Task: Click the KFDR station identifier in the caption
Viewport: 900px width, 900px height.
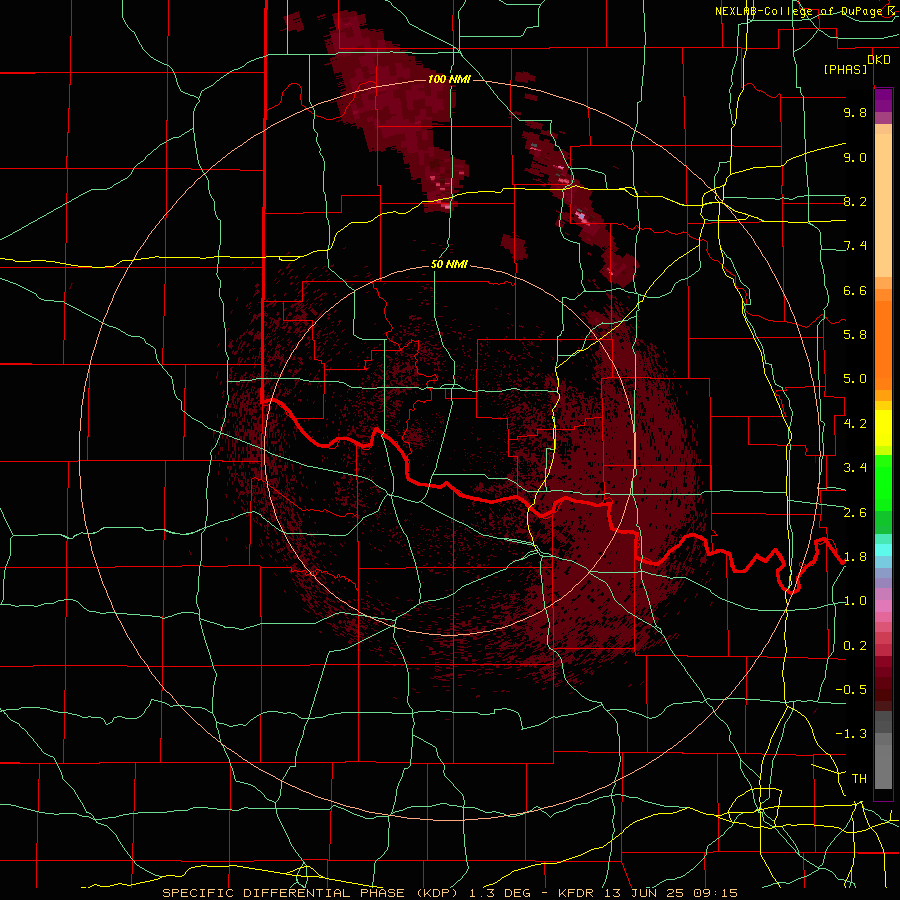Action: click(x=576, y=893)
